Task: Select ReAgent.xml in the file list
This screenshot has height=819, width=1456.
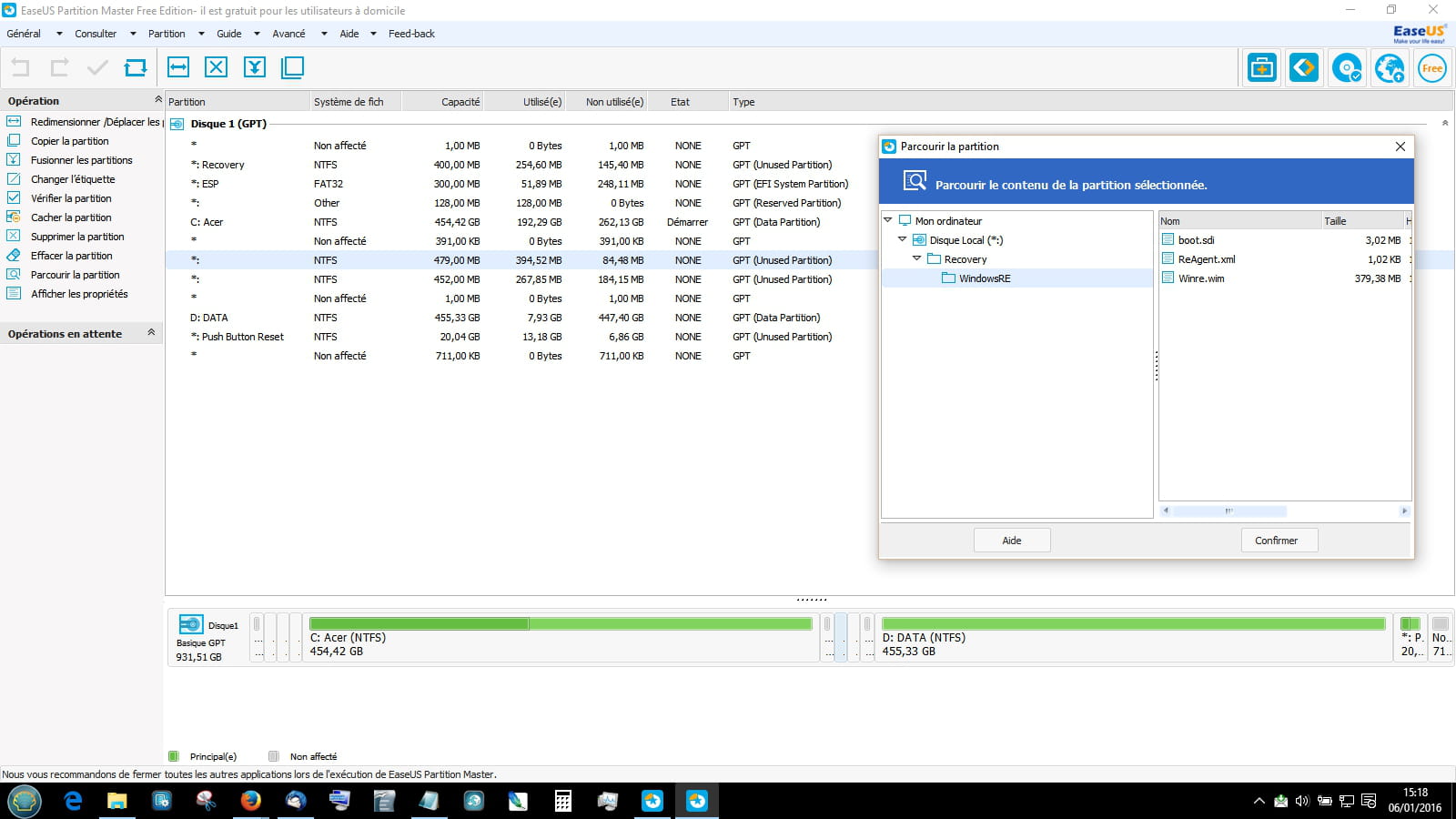Action: click(1207, 259)
